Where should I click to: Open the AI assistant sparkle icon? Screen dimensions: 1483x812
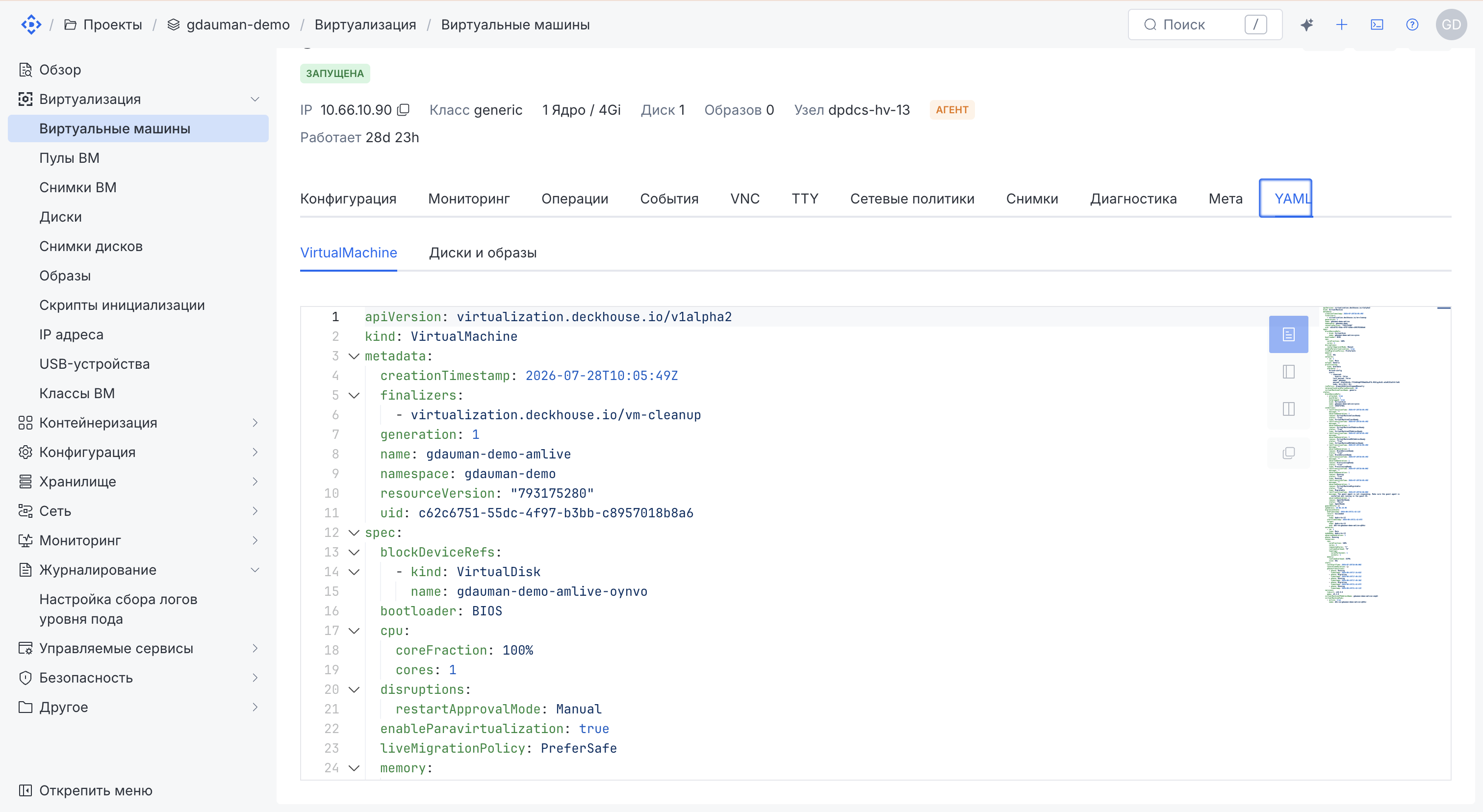coord(1307,25)
